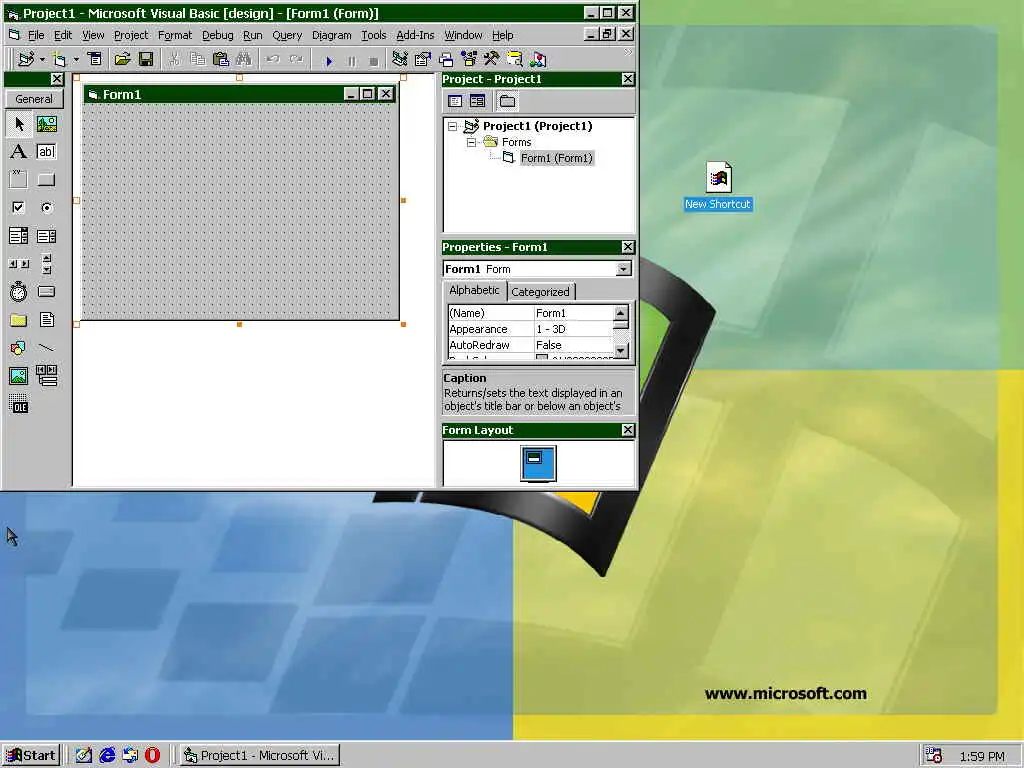Select the Line control tool
This screenshot has height=768, width=1024.
(46, 348)
